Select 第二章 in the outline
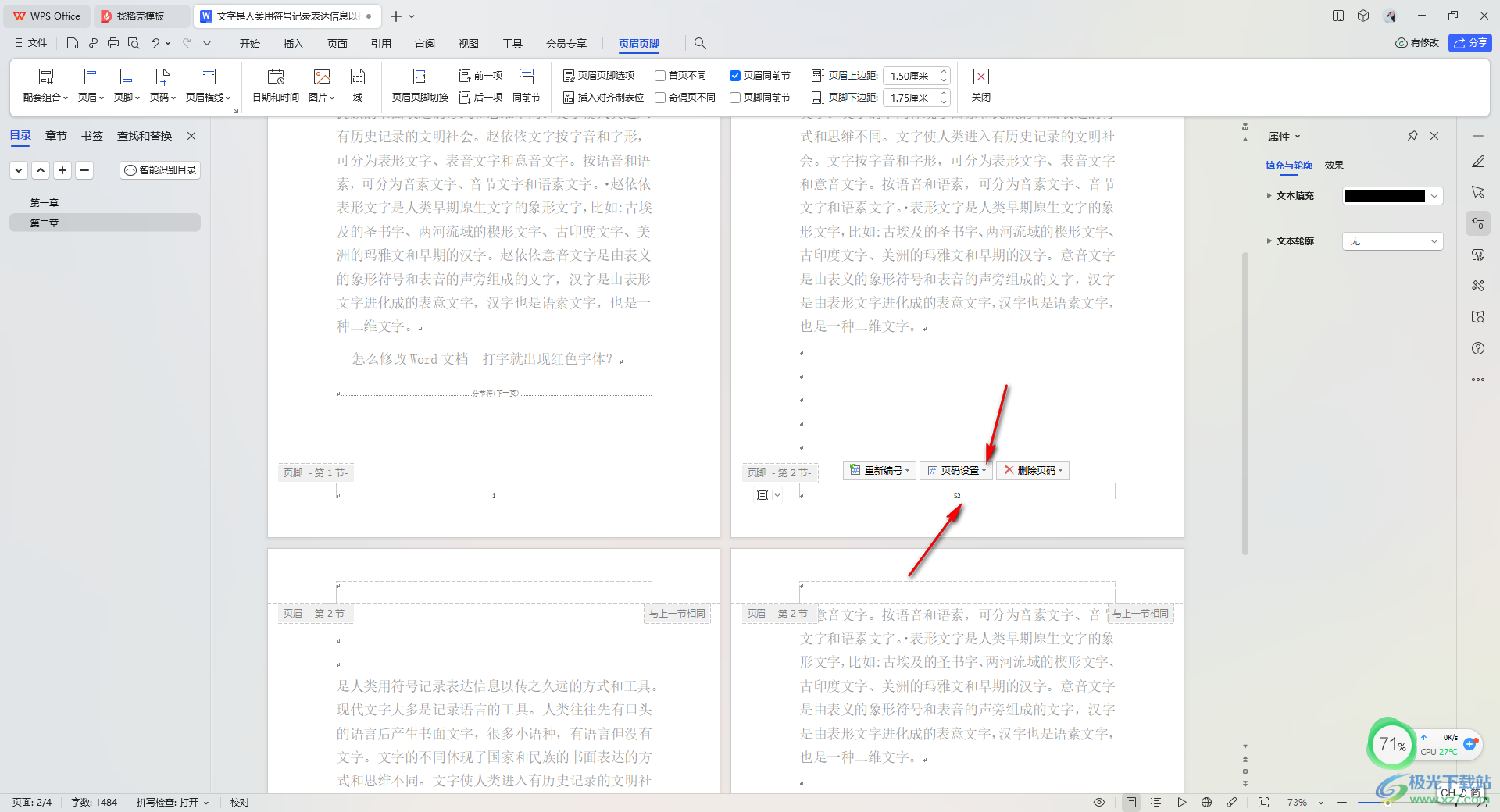Image resolution: width=1500 pixels, height=812 pixels. tap(105, 223)
